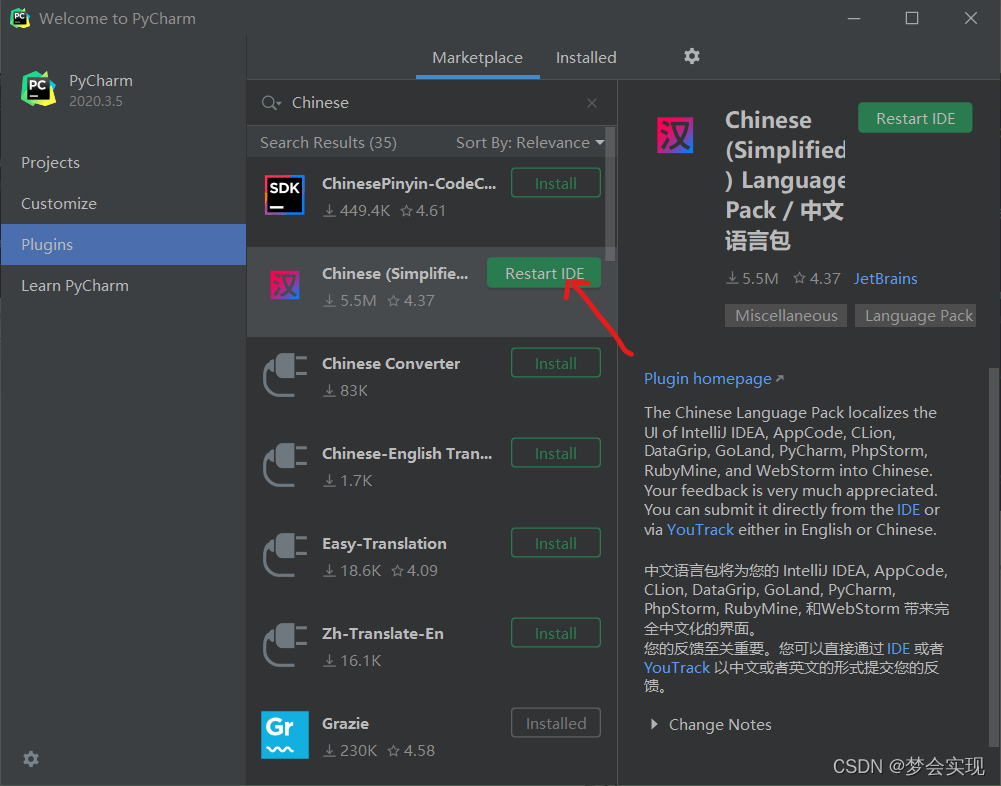This screenshot has width=1001, height=786.
Task: Open plugin settings gear next to Installed tab
Action: coord(692,56)
